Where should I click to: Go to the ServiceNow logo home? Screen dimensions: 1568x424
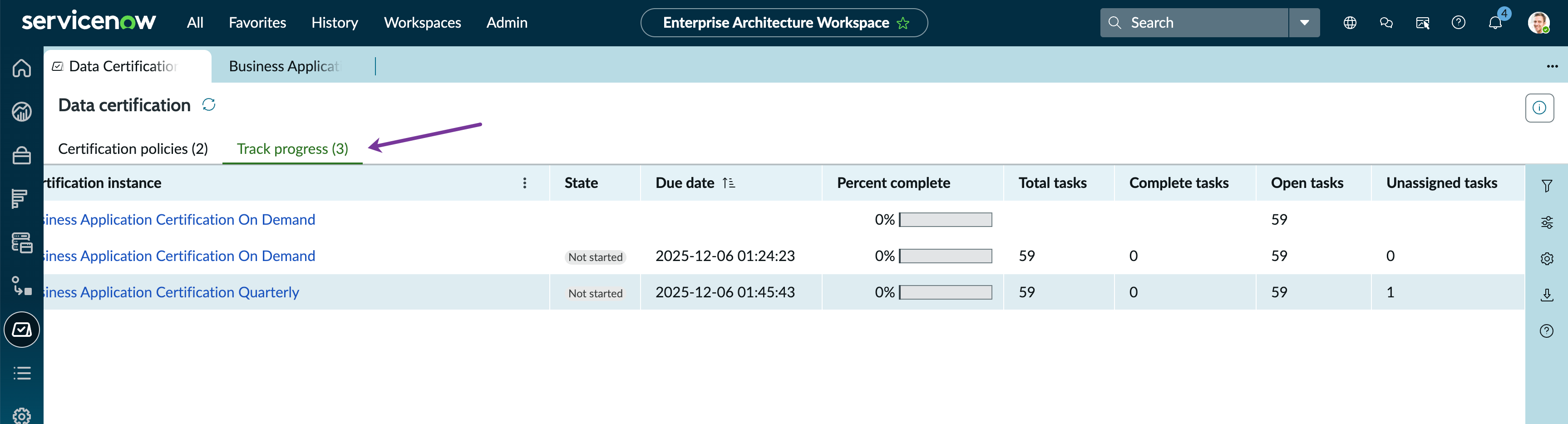89,21
